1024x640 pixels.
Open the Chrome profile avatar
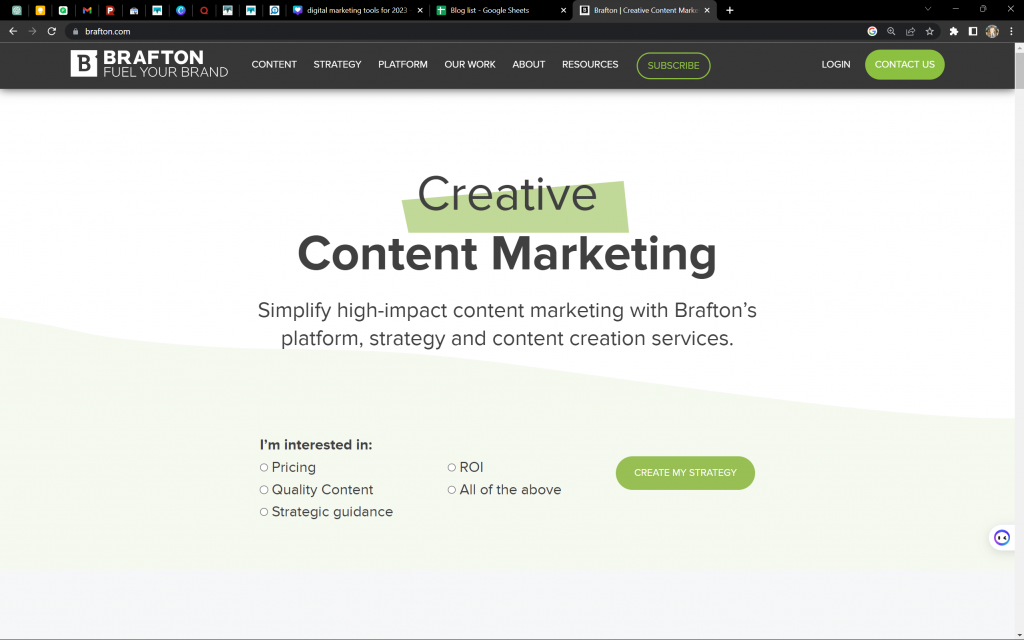click(x=992, y=31)
